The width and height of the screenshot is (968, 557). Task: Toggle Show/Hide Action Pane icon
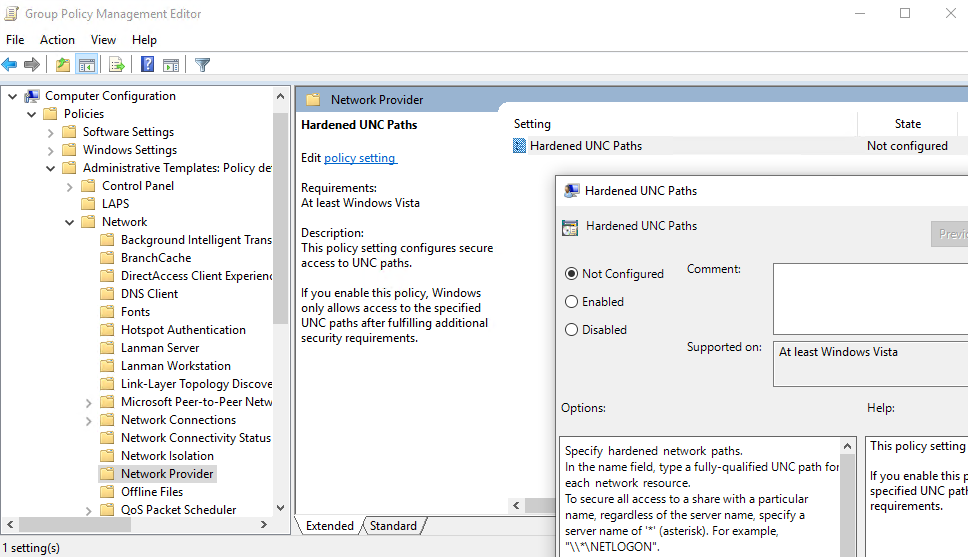[x=171, y=64]
